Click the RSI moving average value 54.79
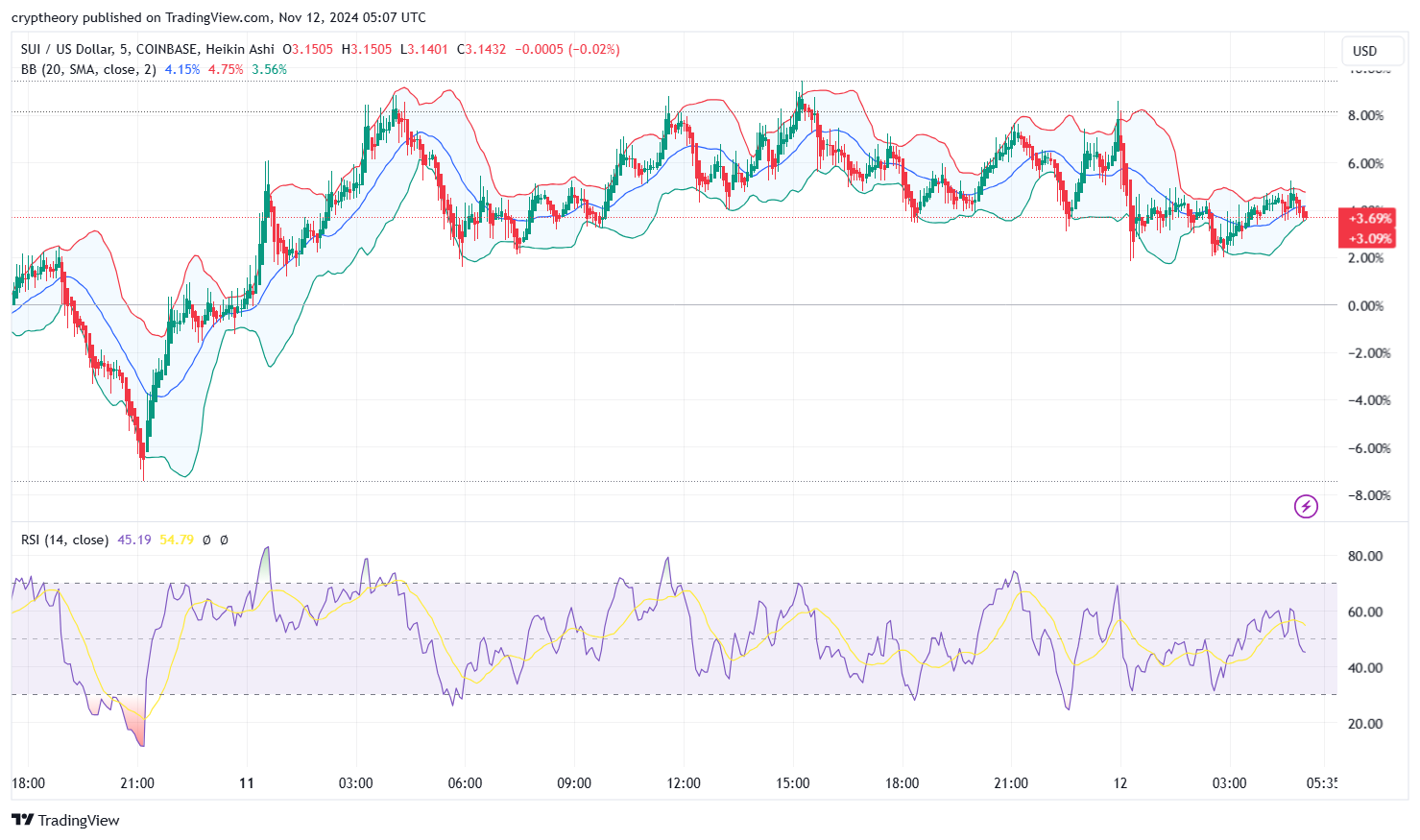 (x=177, y=540)
